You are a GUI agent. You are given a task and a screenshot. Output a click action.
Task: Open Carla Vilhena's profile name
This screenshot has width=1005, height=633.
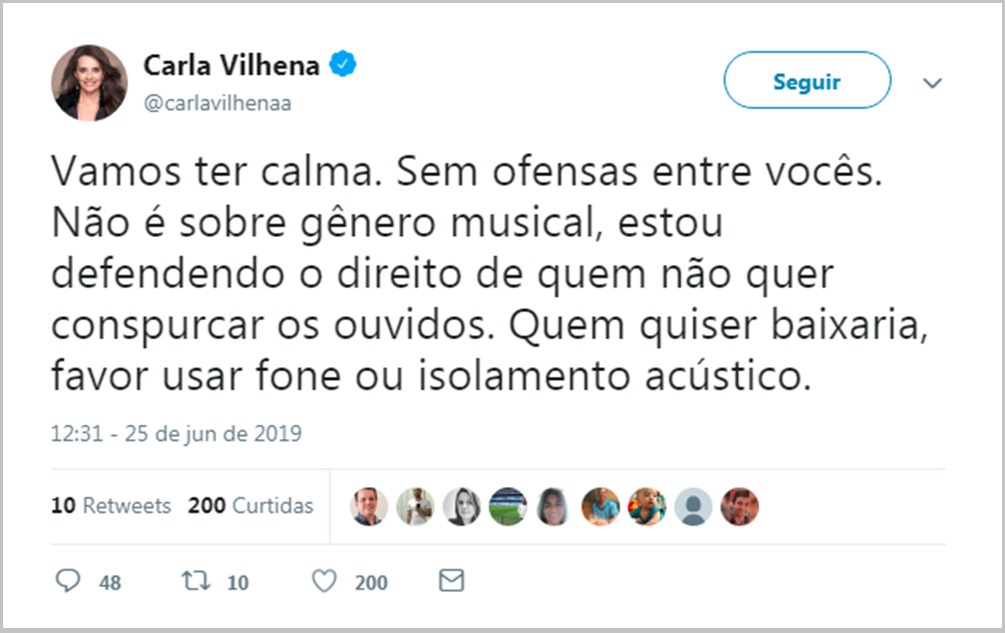230,63
